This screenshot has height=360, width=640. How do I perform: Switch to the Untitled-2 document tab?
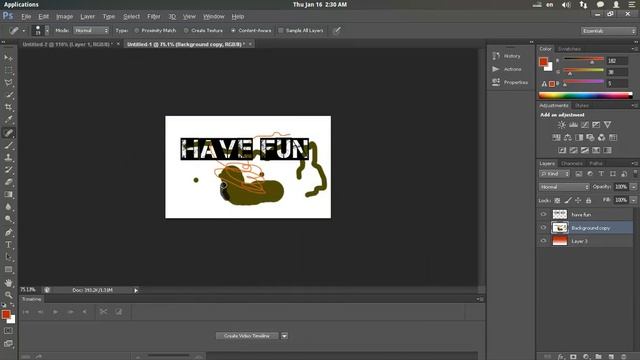67,44
